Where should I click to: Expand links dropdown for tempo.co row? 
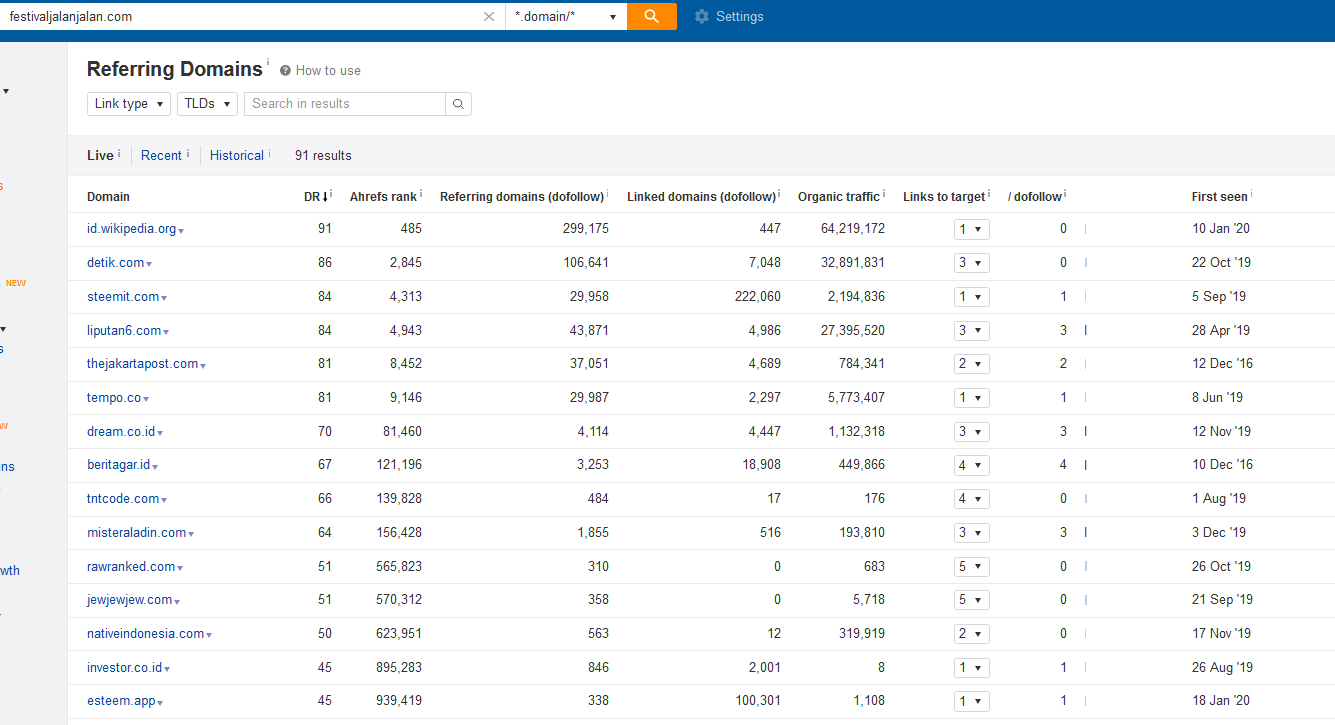point(972,398)
